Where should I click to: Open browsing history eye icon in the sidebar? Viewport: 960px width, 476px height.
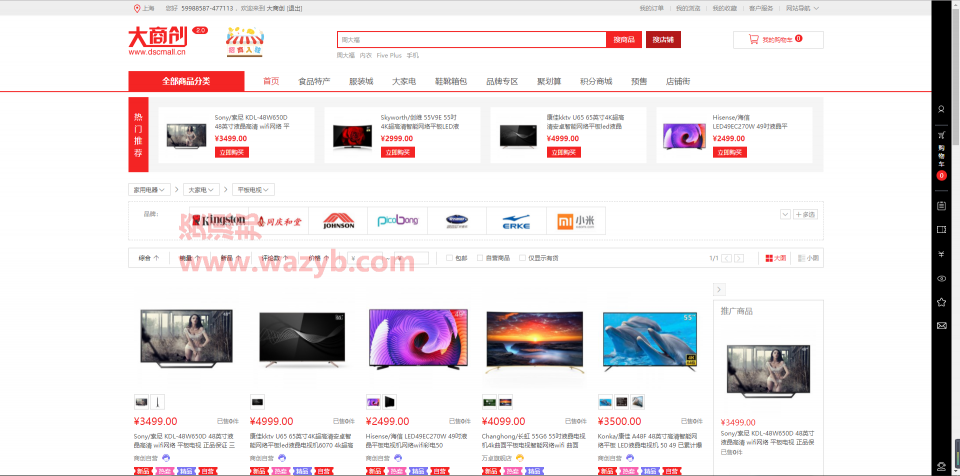941,278
